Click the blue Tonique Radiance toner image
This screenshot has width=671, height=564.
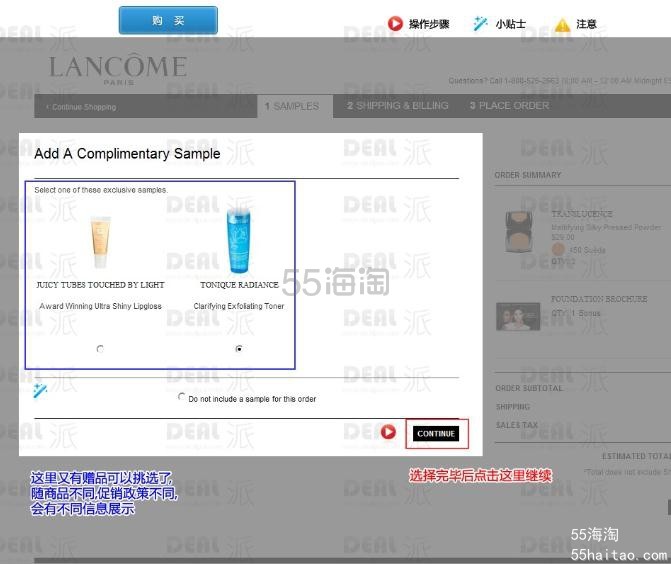click(x=238, y=240)
